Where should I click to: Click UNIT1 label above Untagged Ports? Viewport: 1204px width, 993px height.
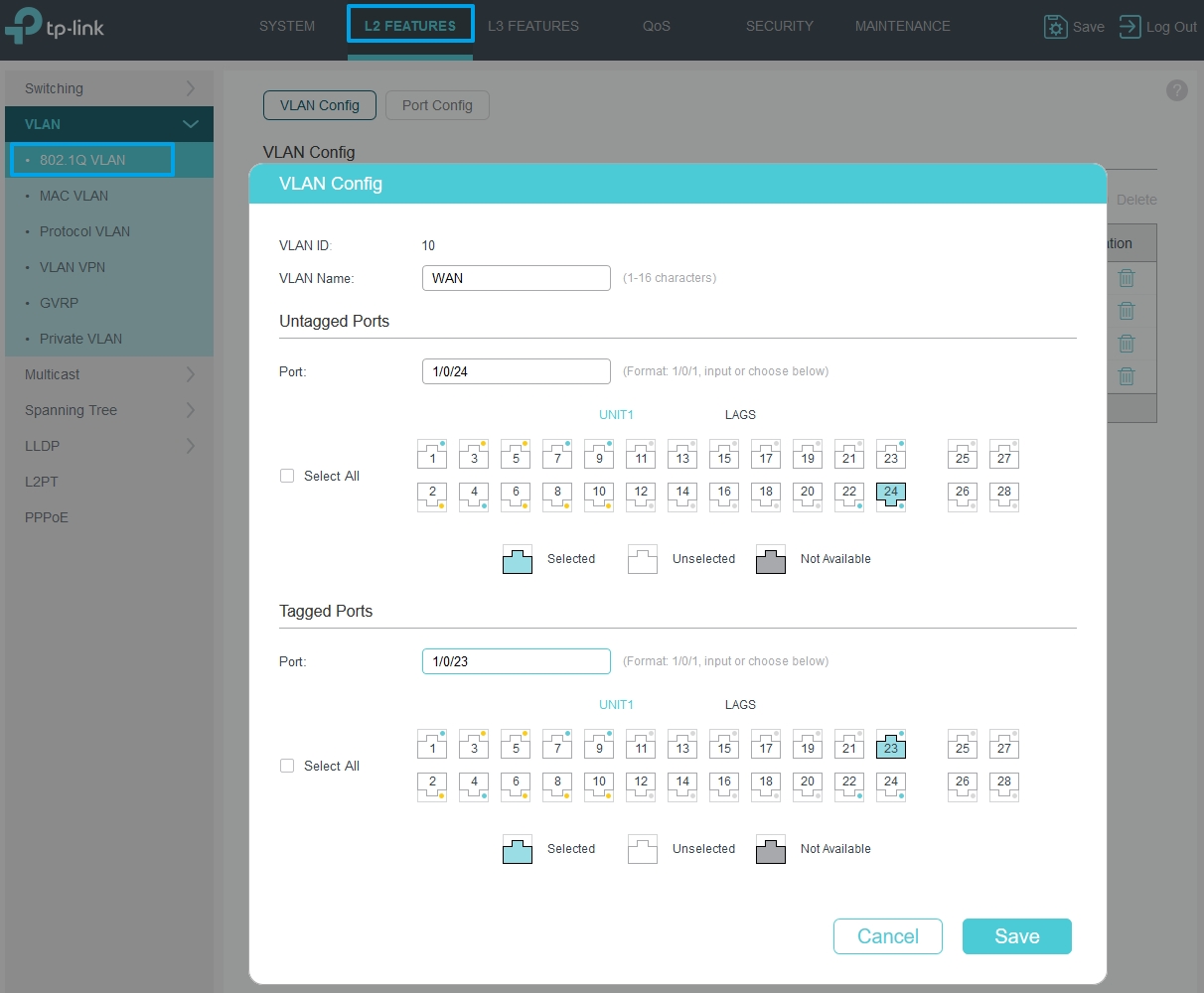click(616, 415)
